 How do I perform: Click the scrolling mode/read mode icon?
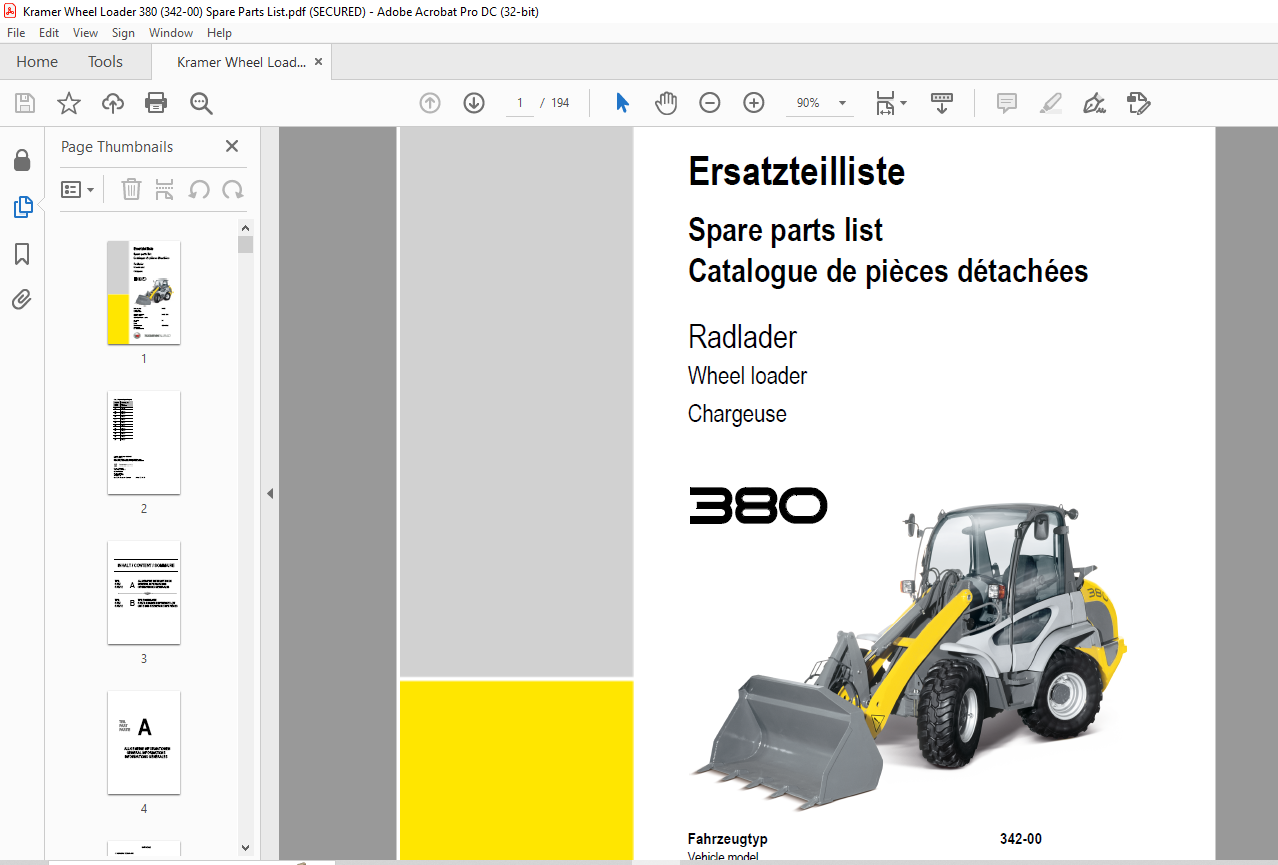pyautogui.click(x=942, y=103)
